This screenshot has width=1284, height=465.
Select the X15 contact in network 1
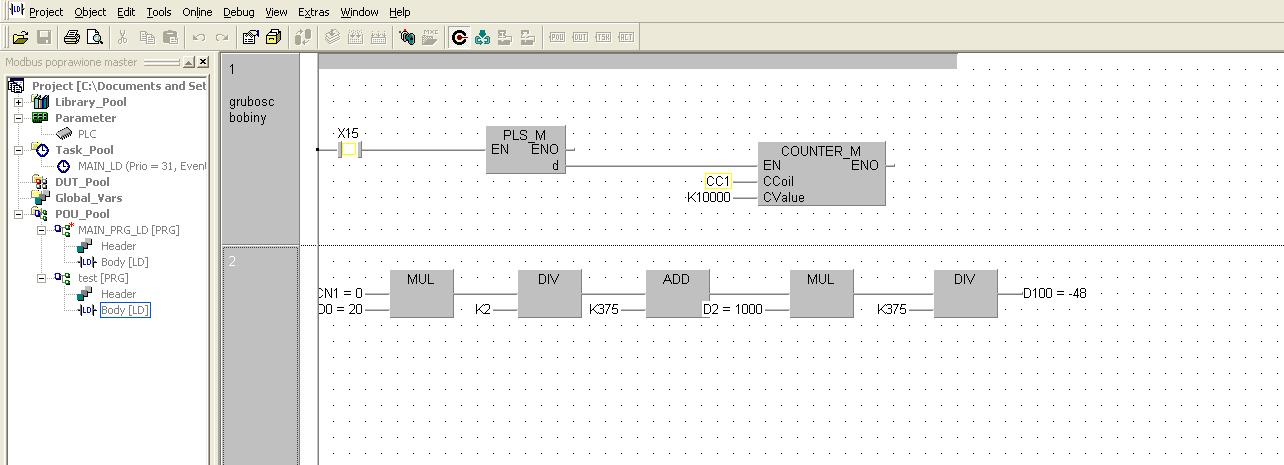coord(348,150)
